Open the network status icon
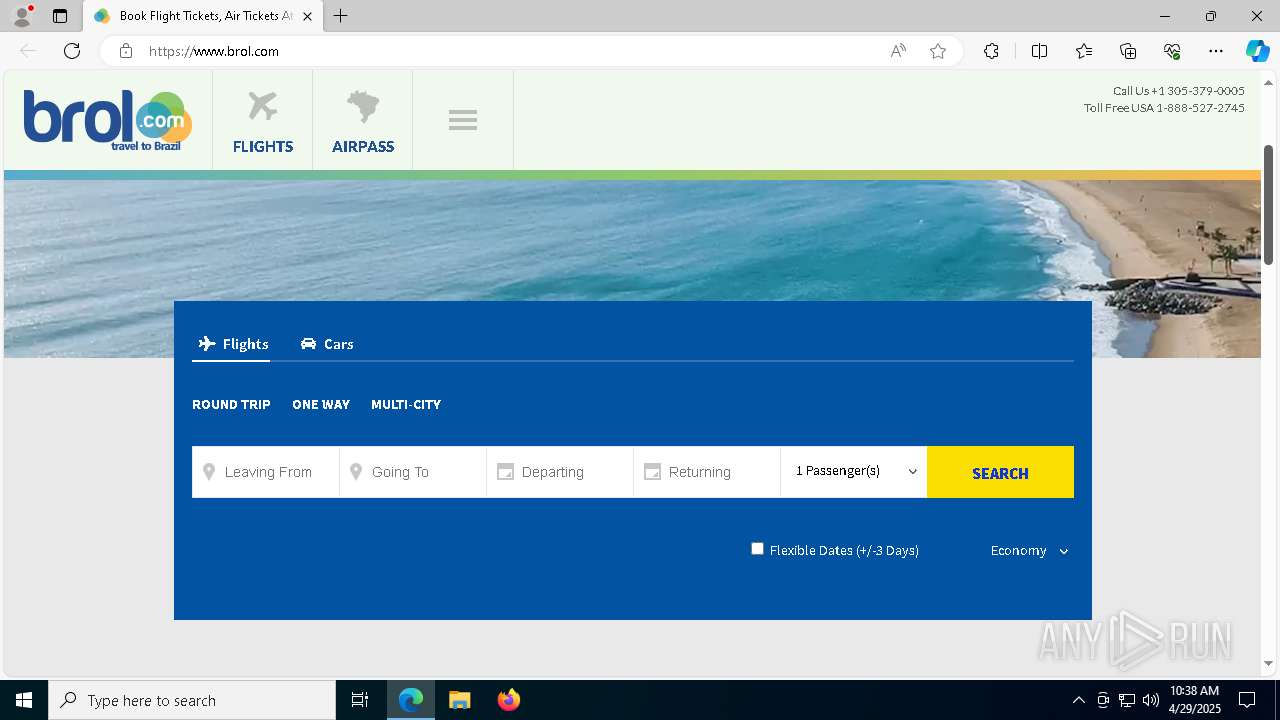The image size is (1280, 720). pos(1127,700)
